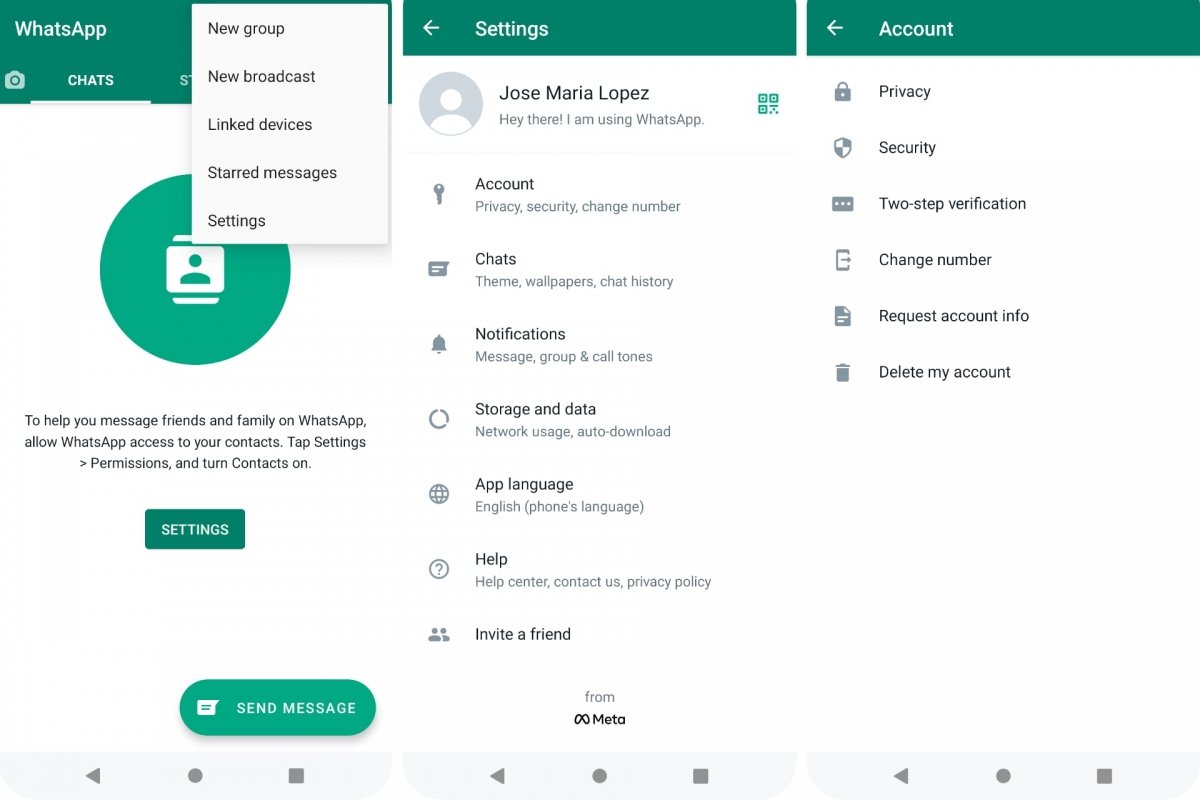Open Notifications settings row
The image size is (1200, 800).
tap(600, 344)
